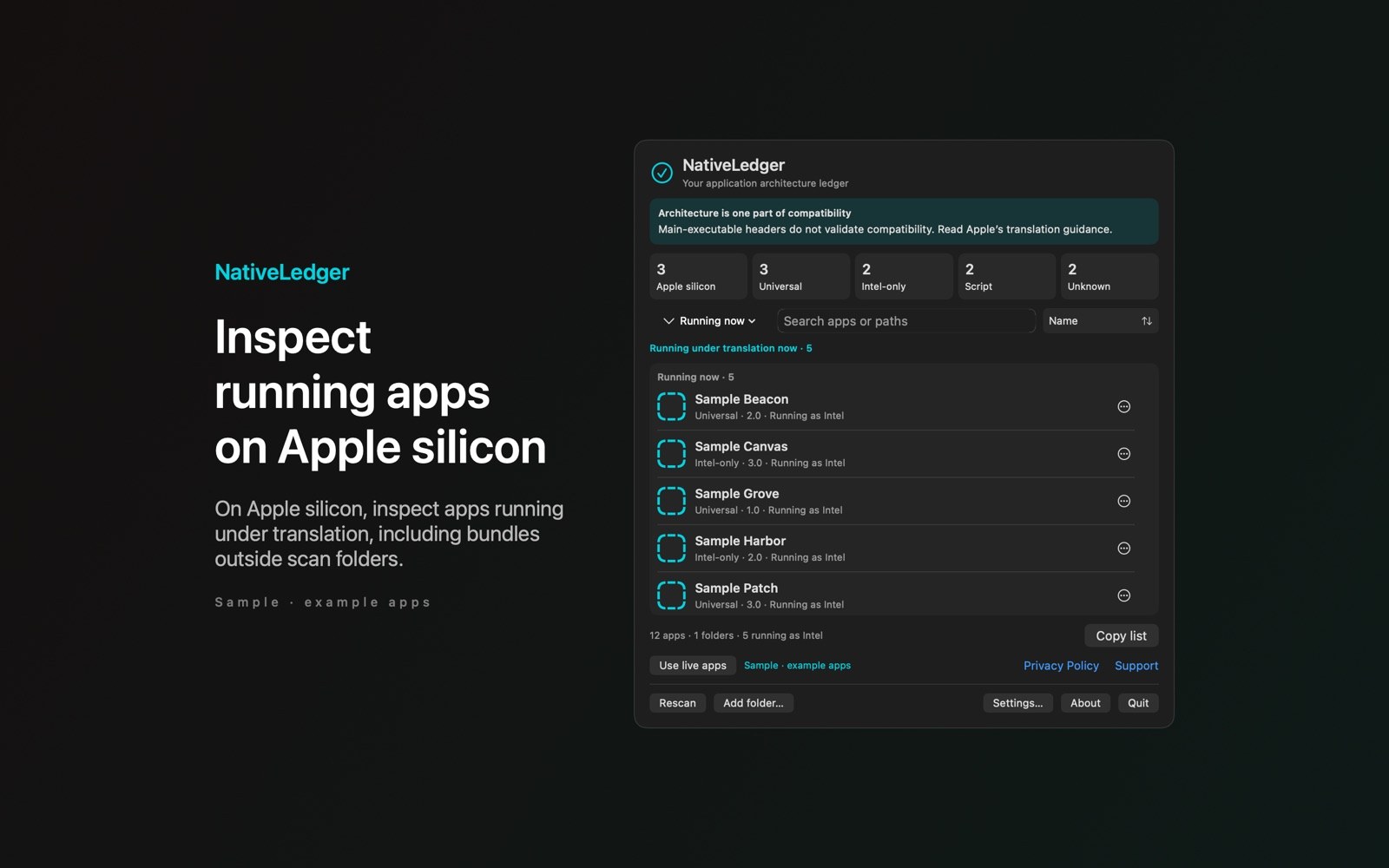Click the Search apps or paths field
Image resolution: width=1389 pixels, height=868 pixels.
(x=905, y=321)
